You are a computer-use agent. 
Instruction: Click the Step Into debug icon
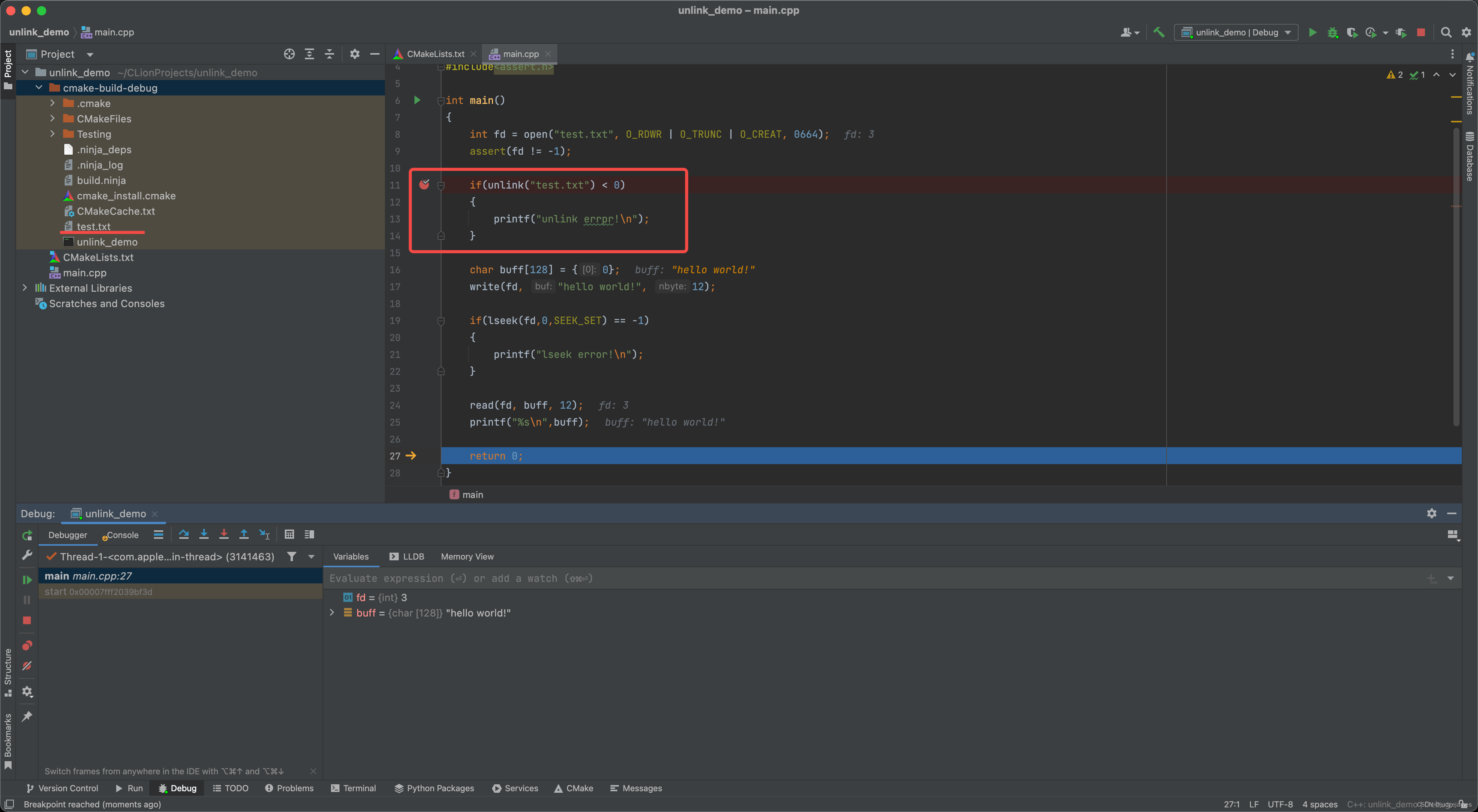tap(204, 534)
